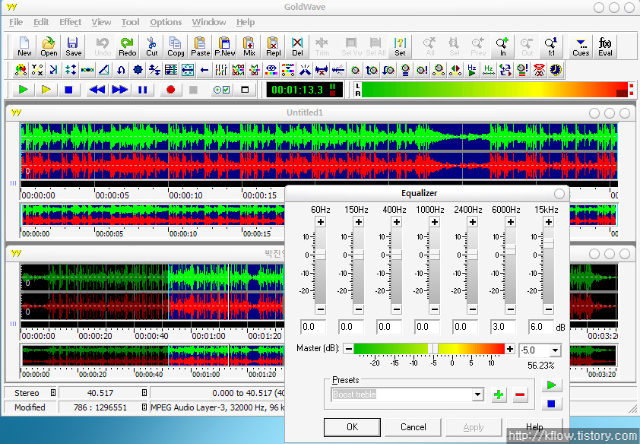Screen dimensions: 640x444
Task: Remove preset with red minus button
Action: point(520,395)
